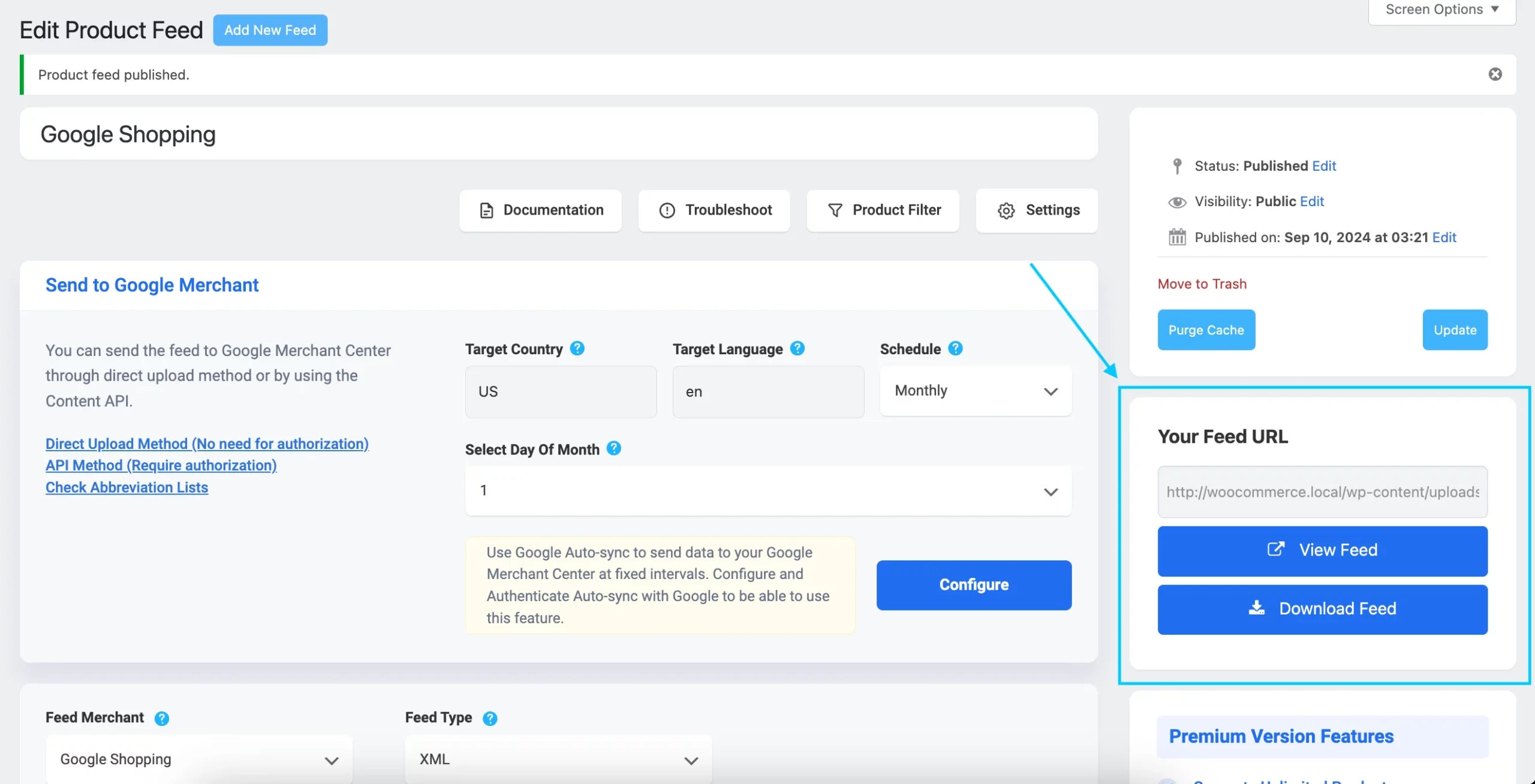Viewport: 1535px width, 784px height.
Task: Open API Method (Require authorization) link
Action: click(x=161, y=465)
